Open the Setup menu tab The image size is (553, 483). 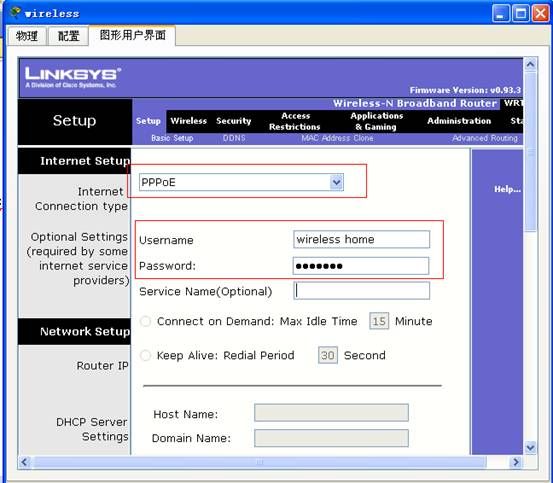(148, 121)
